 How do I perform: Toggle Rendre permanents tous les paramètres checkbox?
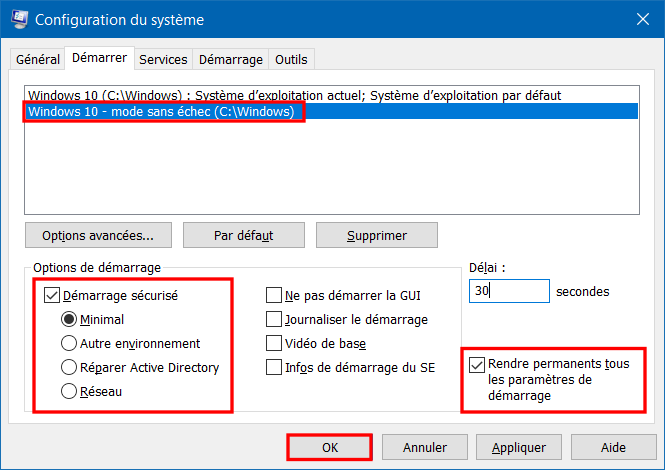pyautogui.click(x=477, y=365)
